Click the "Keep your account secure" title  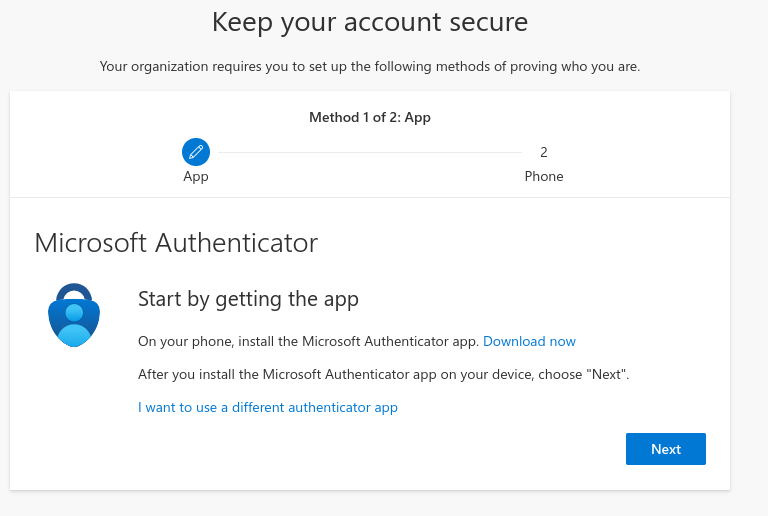click(x=370, y=22)
